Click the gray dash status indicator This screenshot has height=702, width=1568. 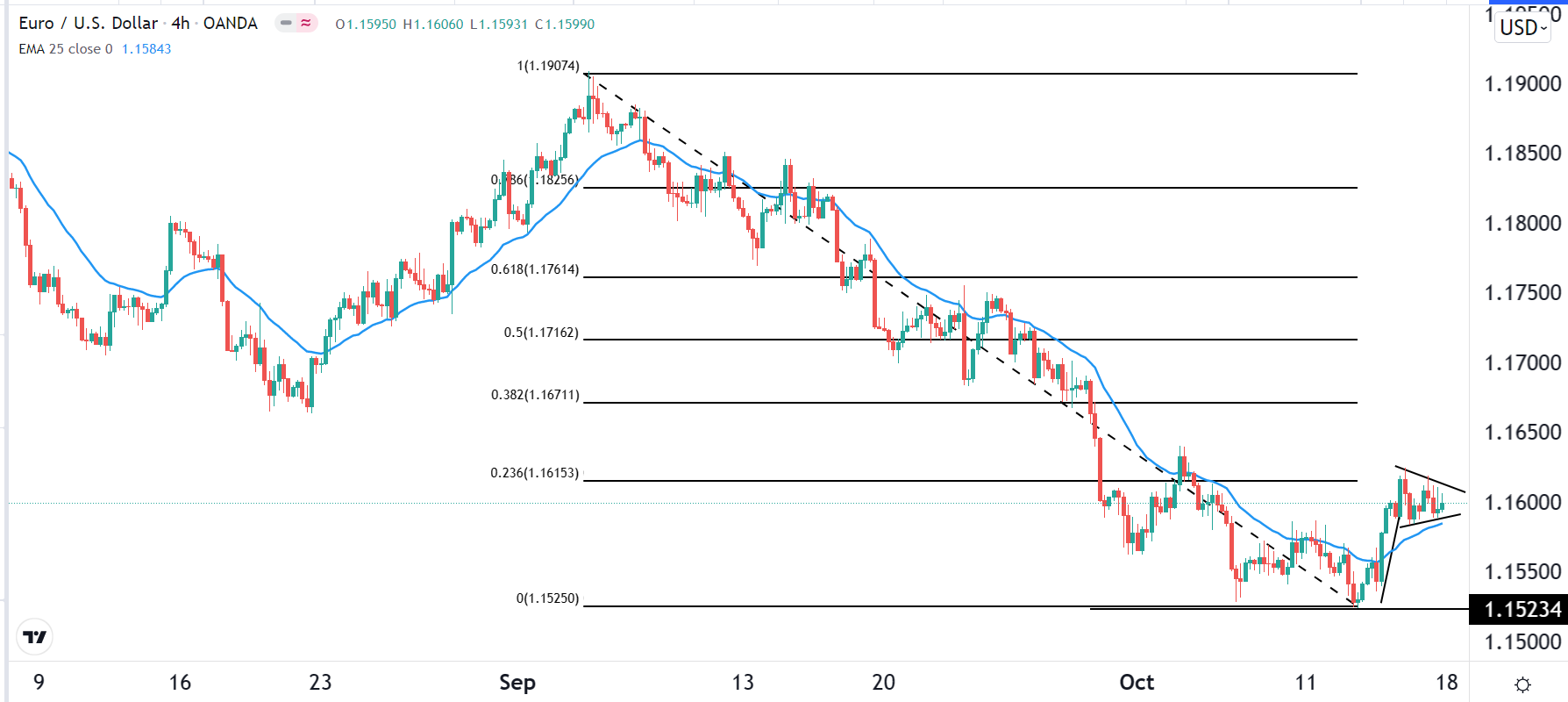pyautogui.click(x=286, y=24)
